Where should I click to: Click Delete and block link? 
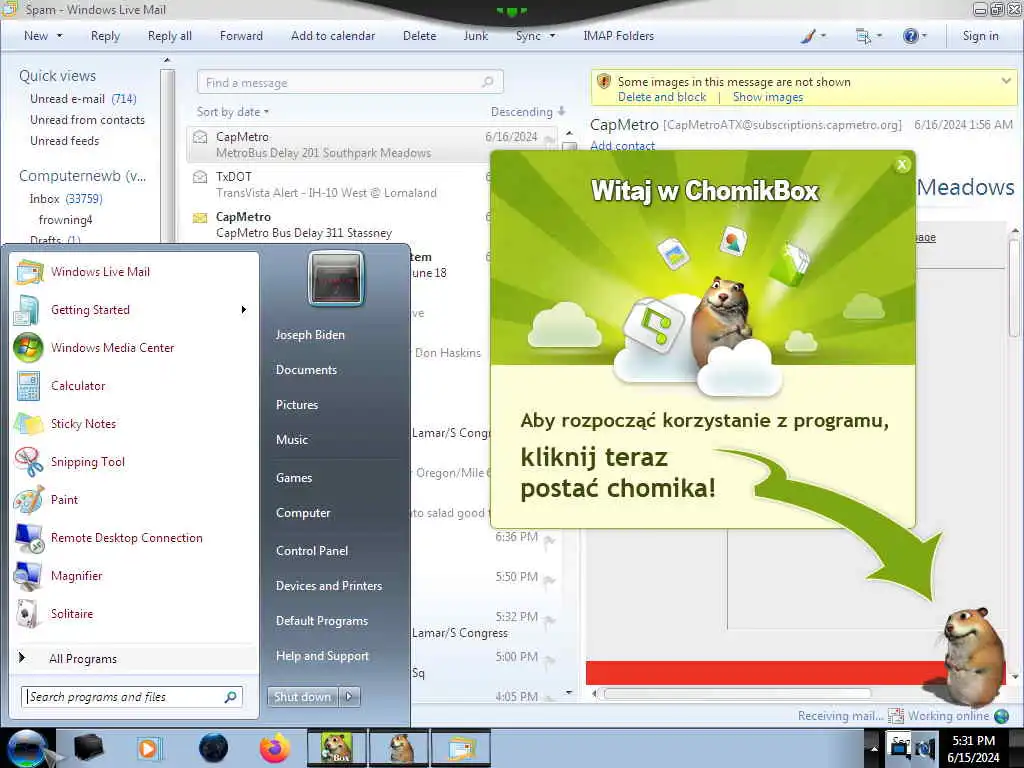(x=662, y=97)
